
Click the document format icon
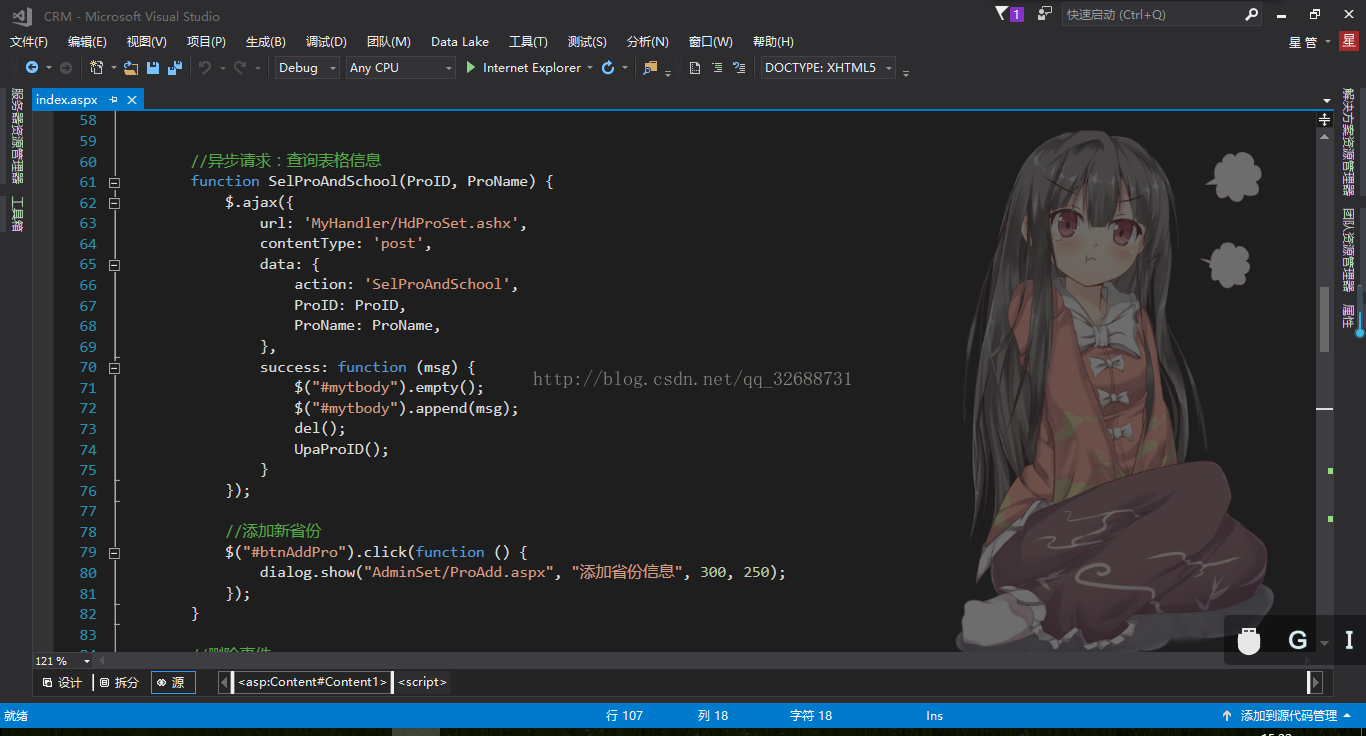click(695, 68)
